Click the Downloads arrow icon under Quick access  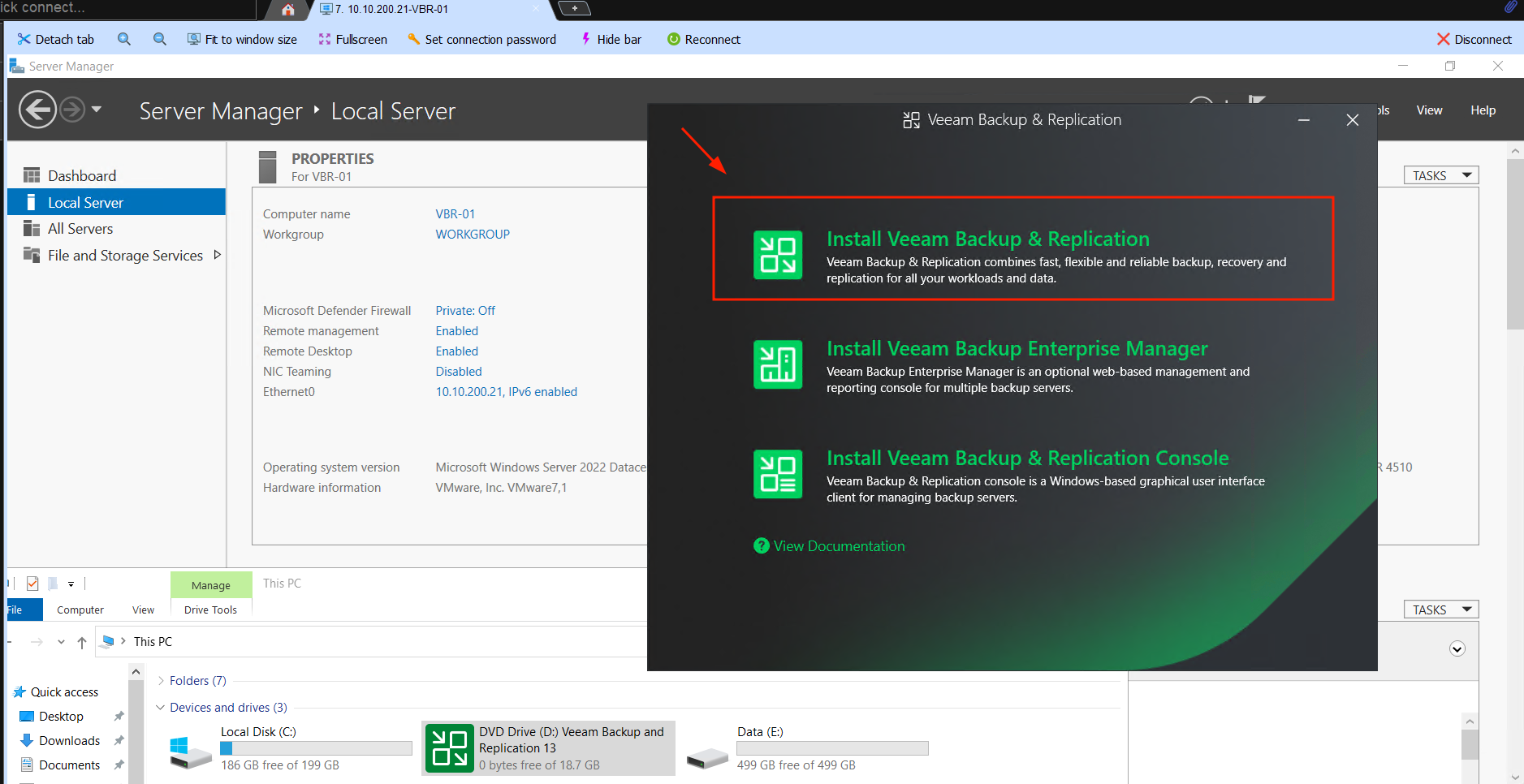pyautogui.click(x=27, y=741)
